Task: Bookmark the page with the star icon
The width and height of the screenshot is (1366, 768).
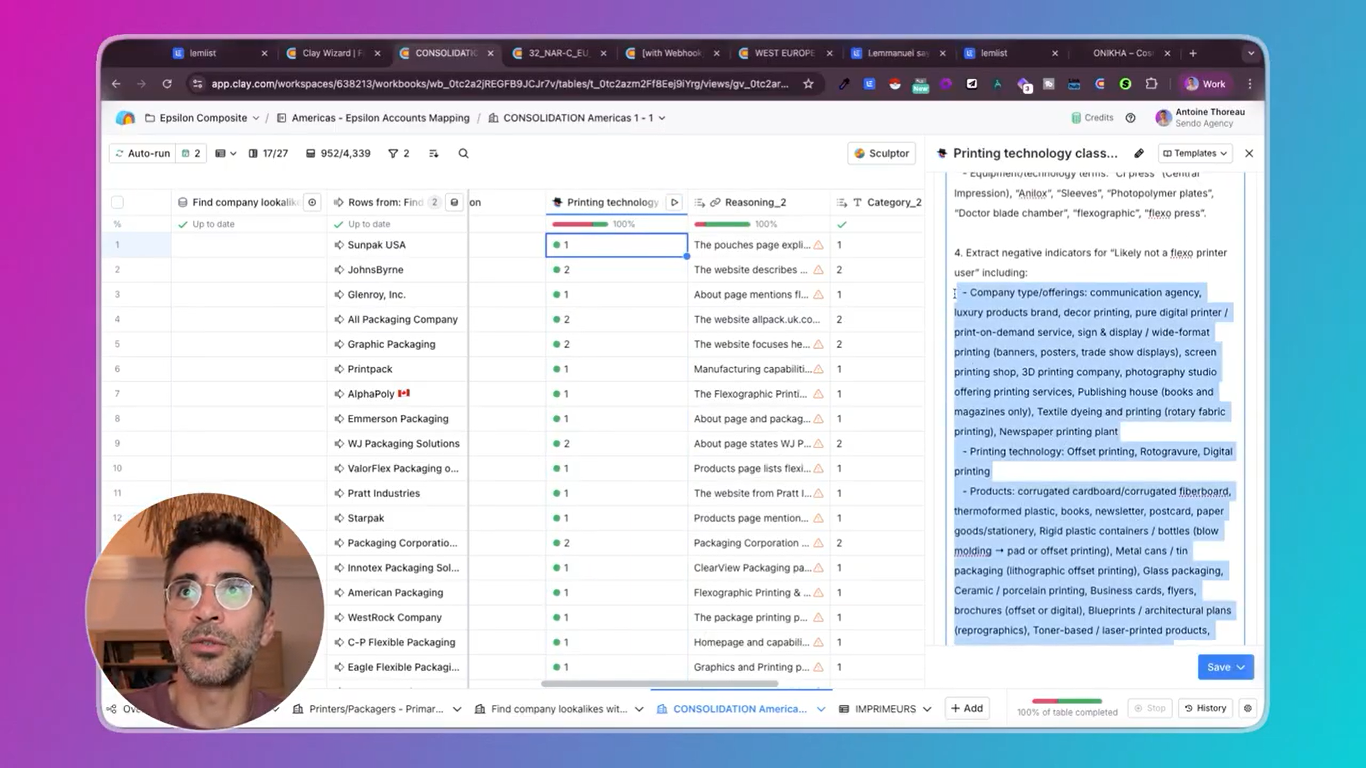Action: (808, 84)
